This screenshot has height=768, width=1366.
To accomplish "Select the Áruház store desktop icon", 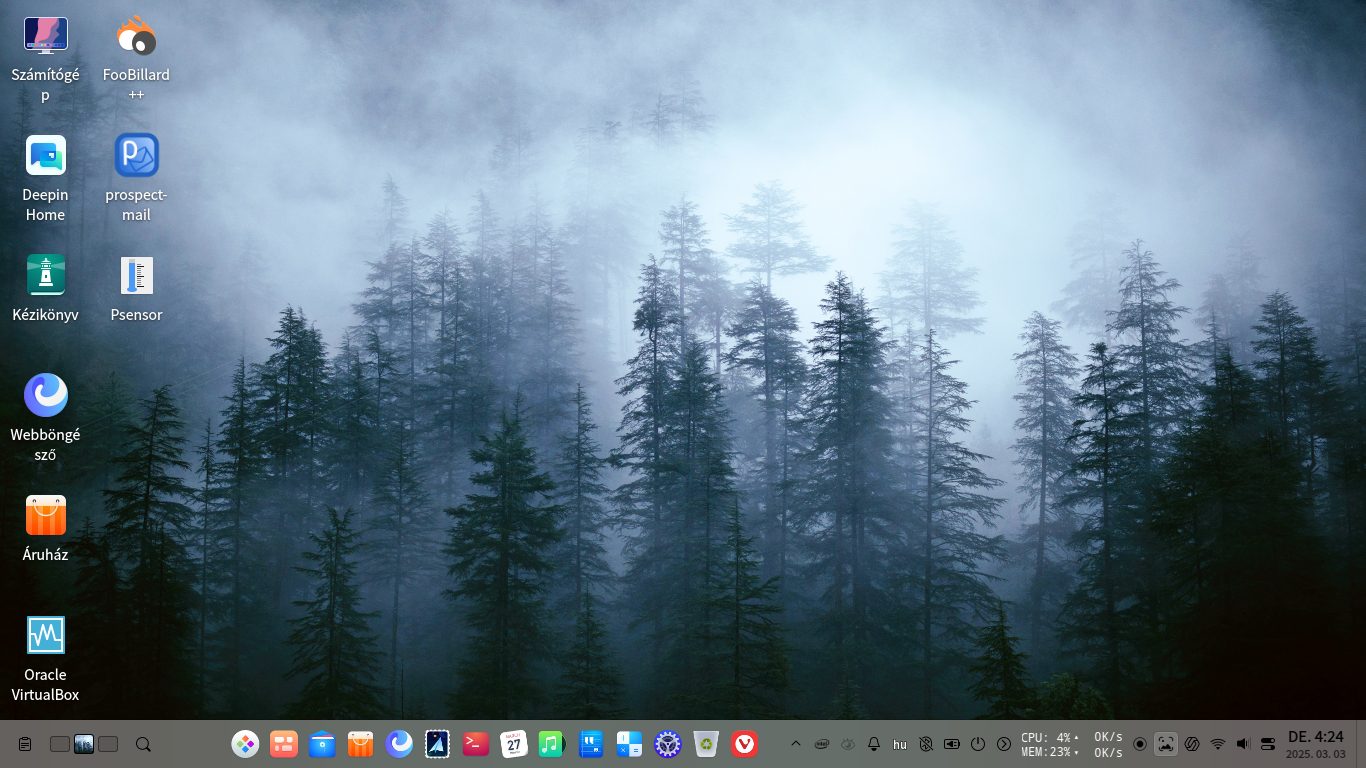I will point(45,528).
